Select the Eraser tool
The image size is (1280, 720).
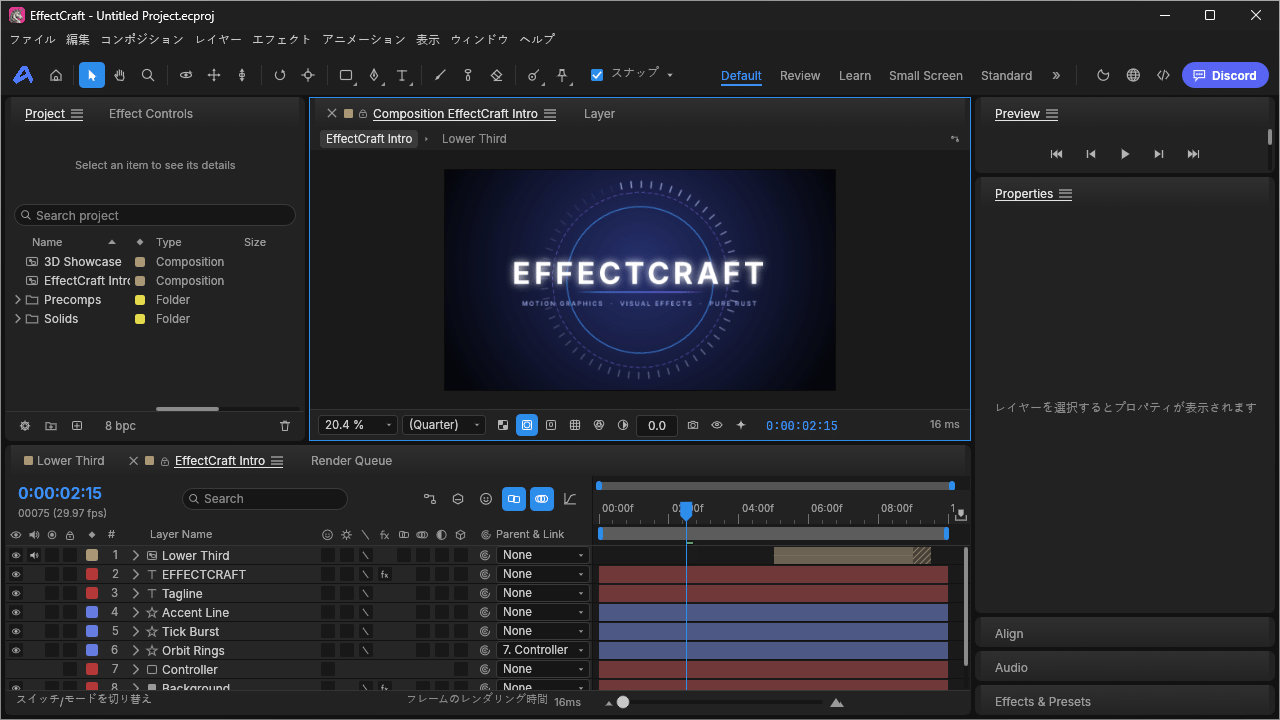496,75
